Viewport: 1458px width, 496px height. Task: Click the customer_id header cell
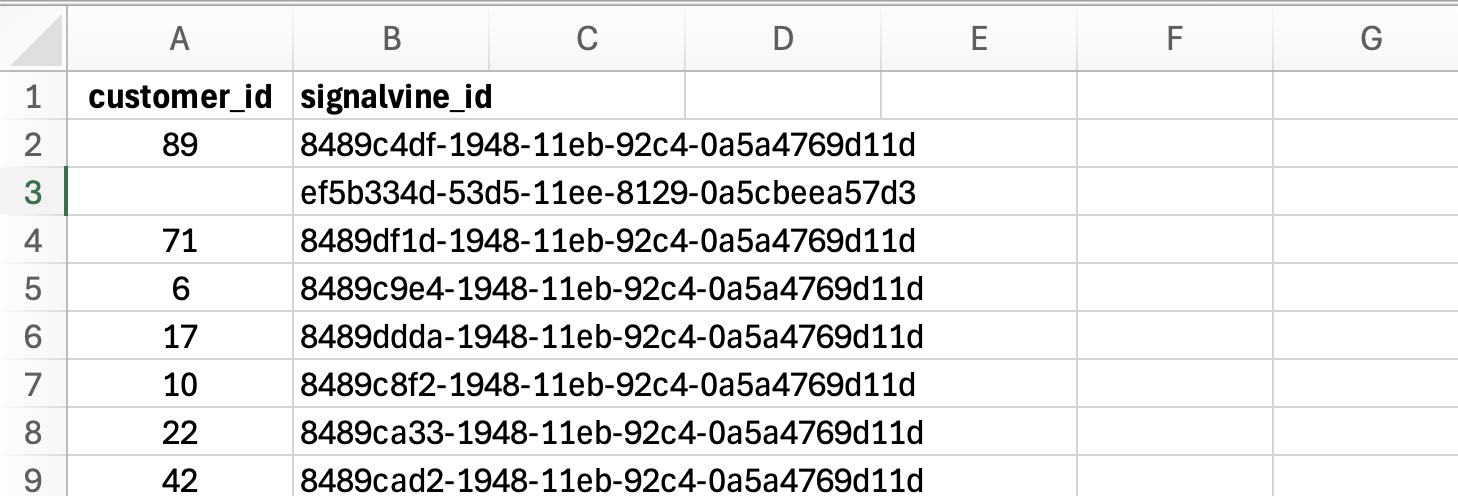click(180, 97)
